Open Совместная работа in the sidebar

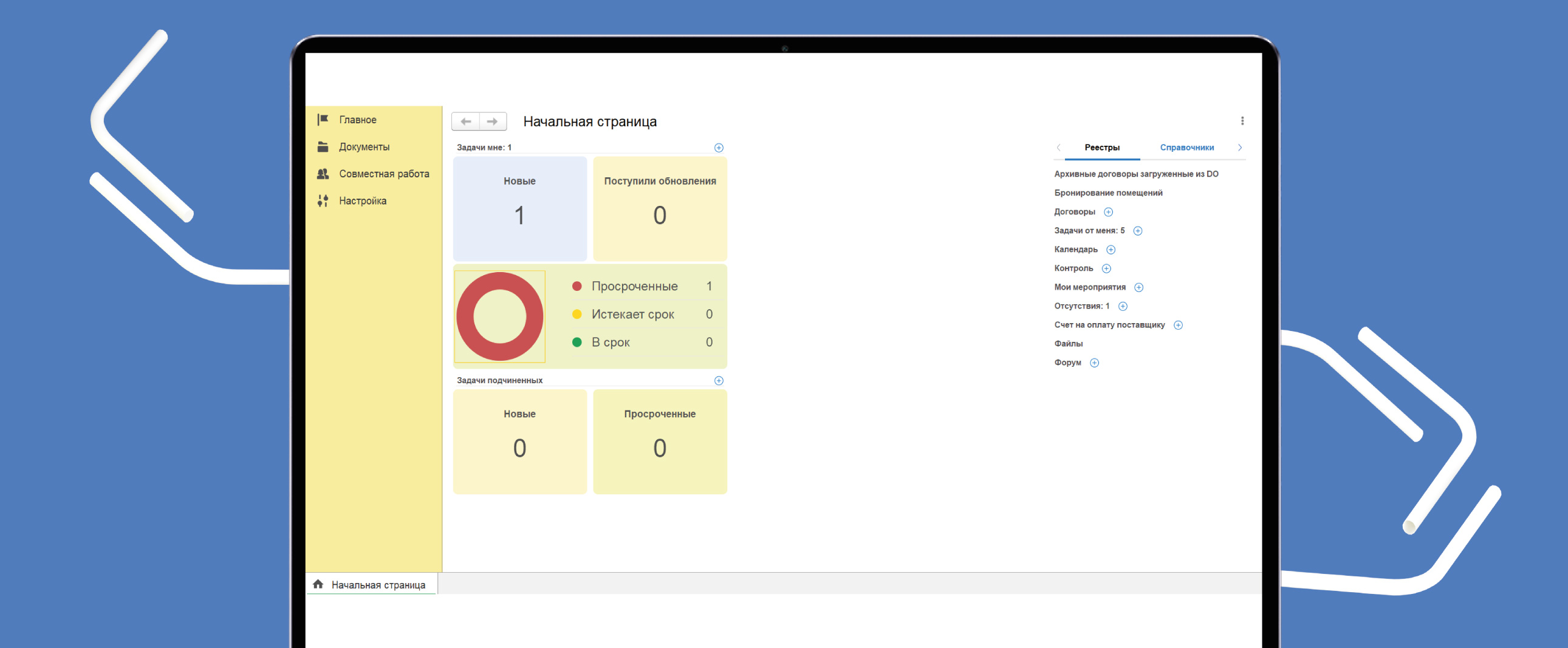click(383, 174)
